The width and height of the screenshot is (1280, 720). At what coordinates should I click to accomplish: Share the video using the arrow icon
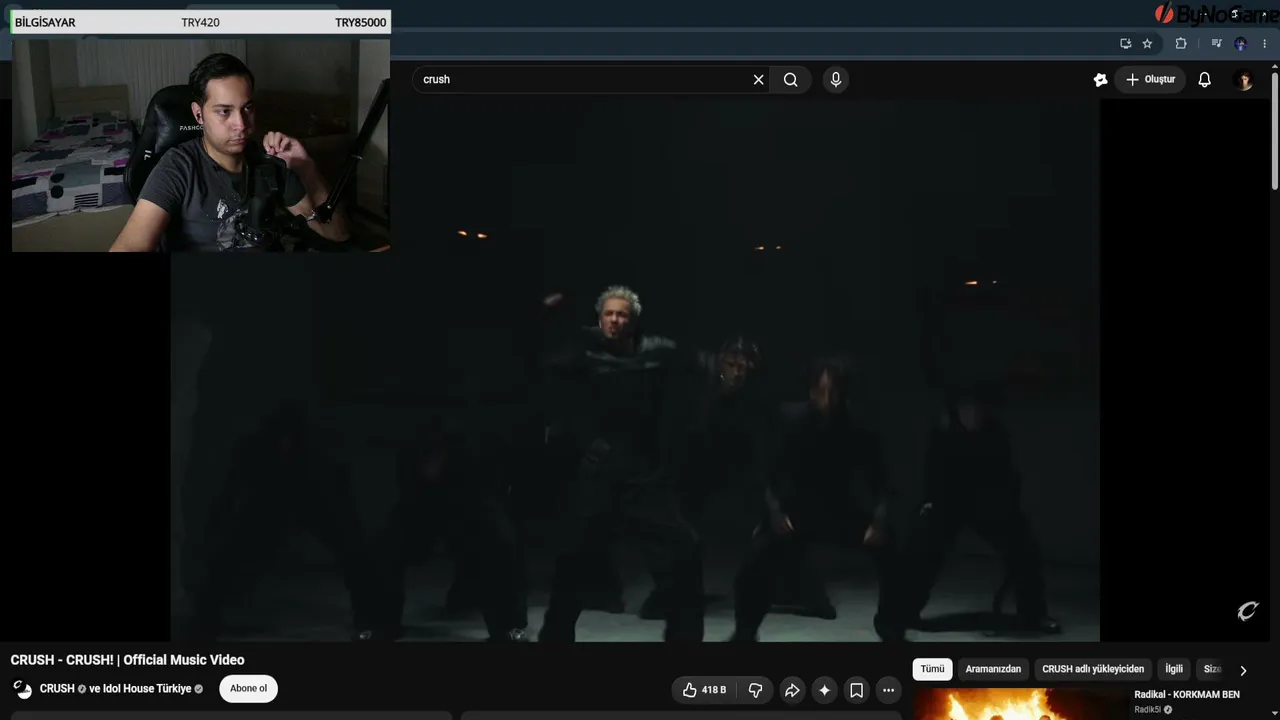click(x=792, y=690)
